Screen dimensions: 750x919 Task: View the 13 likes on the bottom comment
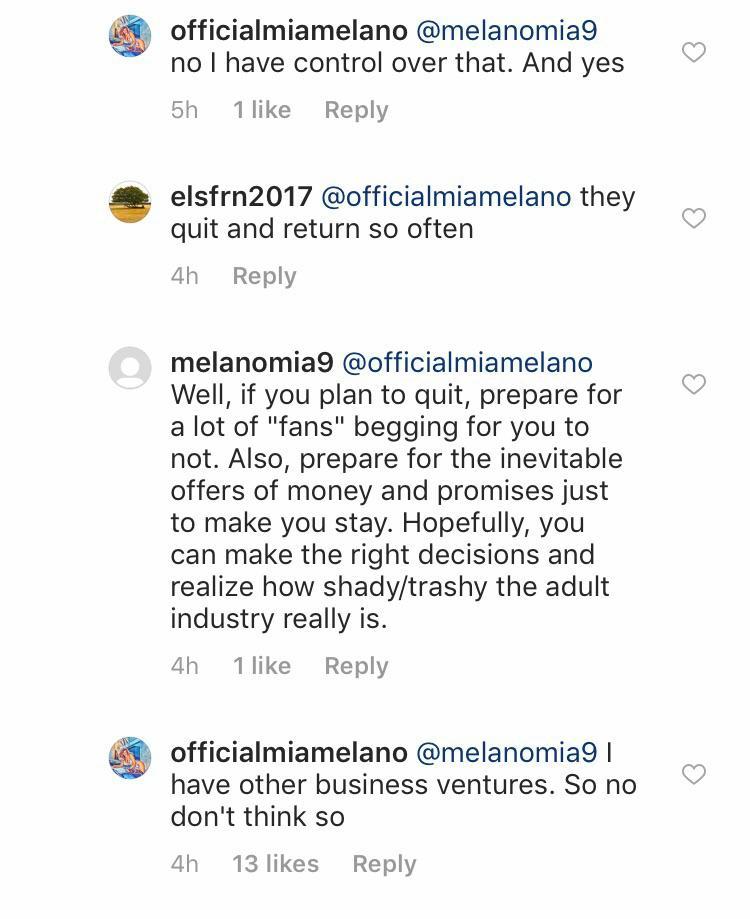pos(275,863)
